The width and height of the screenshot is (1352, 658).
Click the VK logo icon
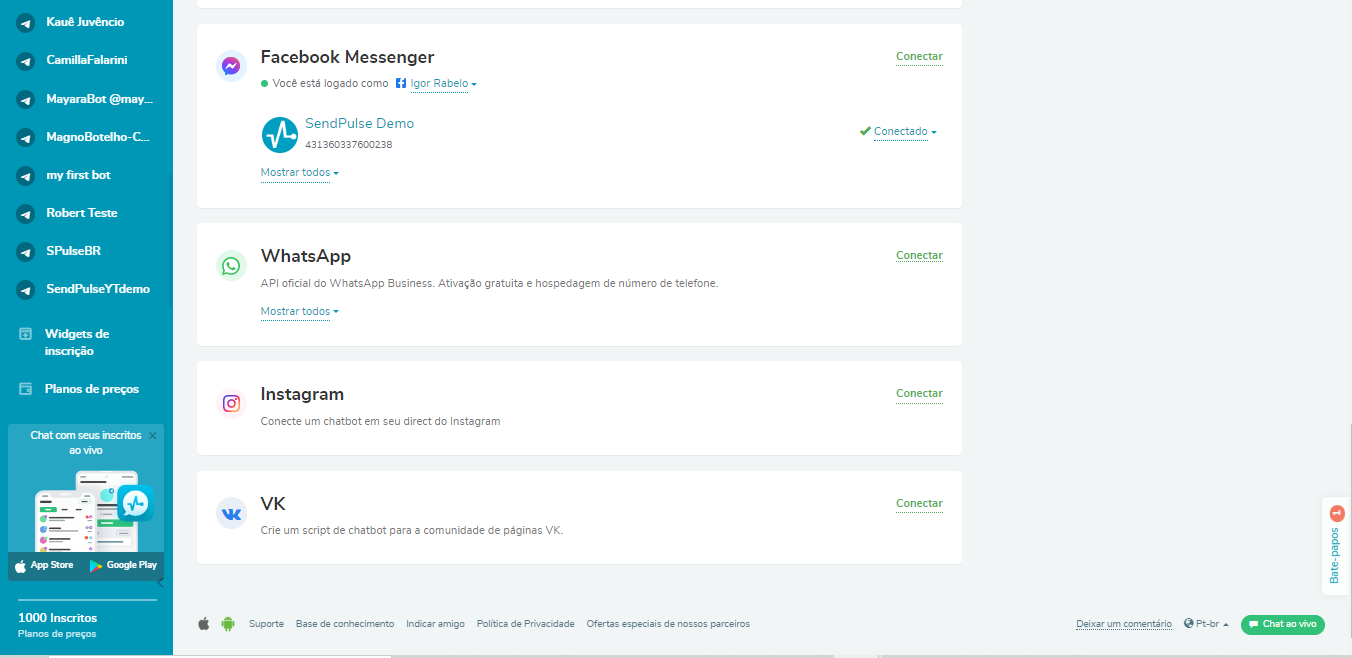[231, 513]
